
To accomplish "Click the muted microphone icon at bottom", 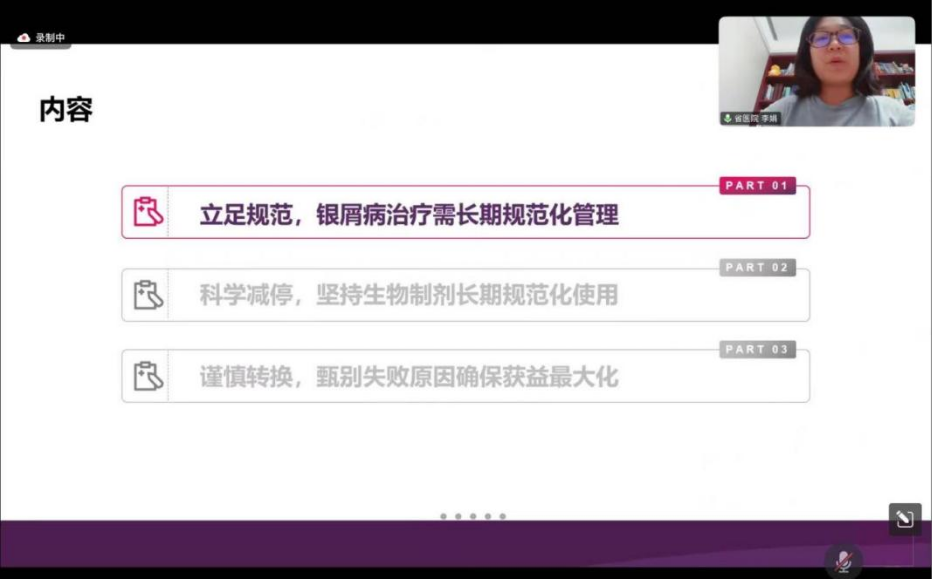I will pyautogui.click(x=843, y=561).
